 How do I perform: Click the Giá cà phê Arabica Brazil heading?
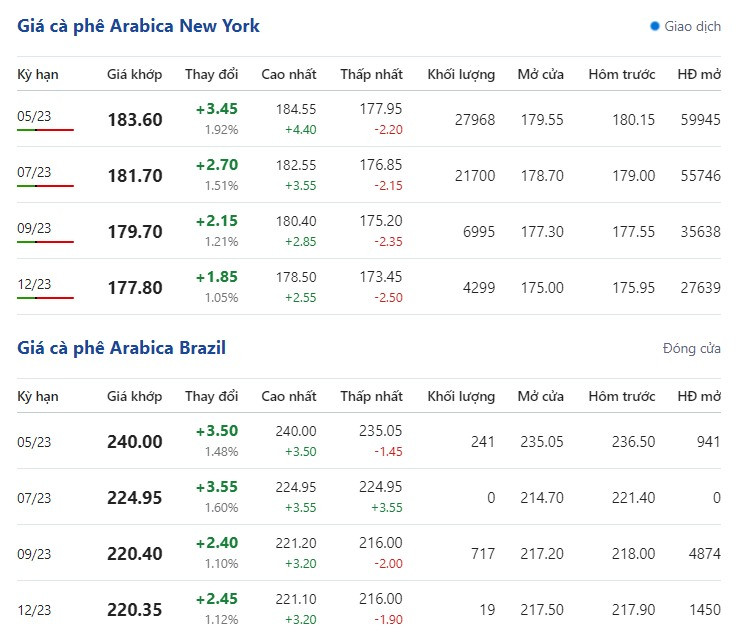point(121,348)
